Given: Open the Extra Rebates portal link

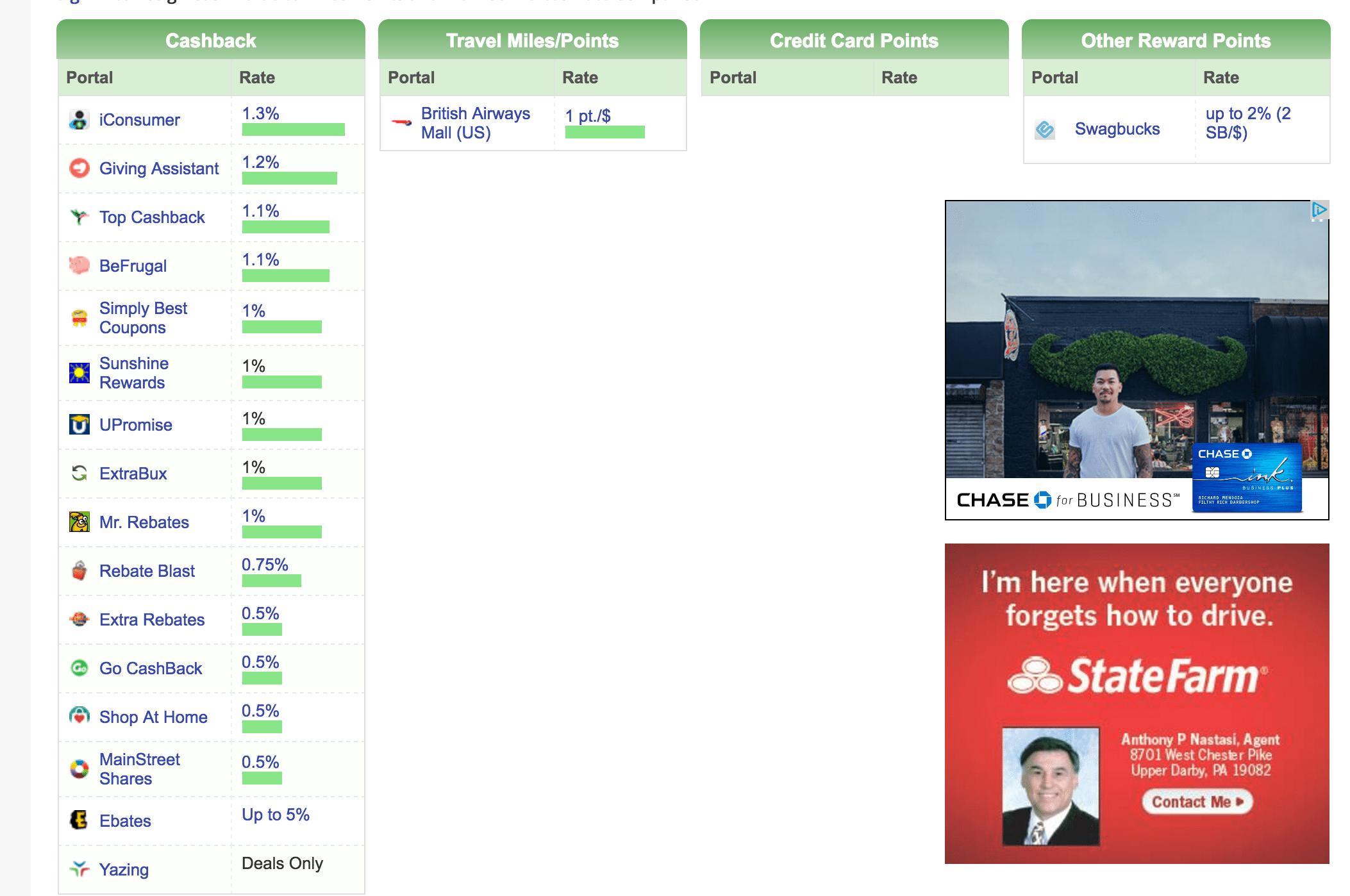Looking at the screenshot, I should 152,620.
